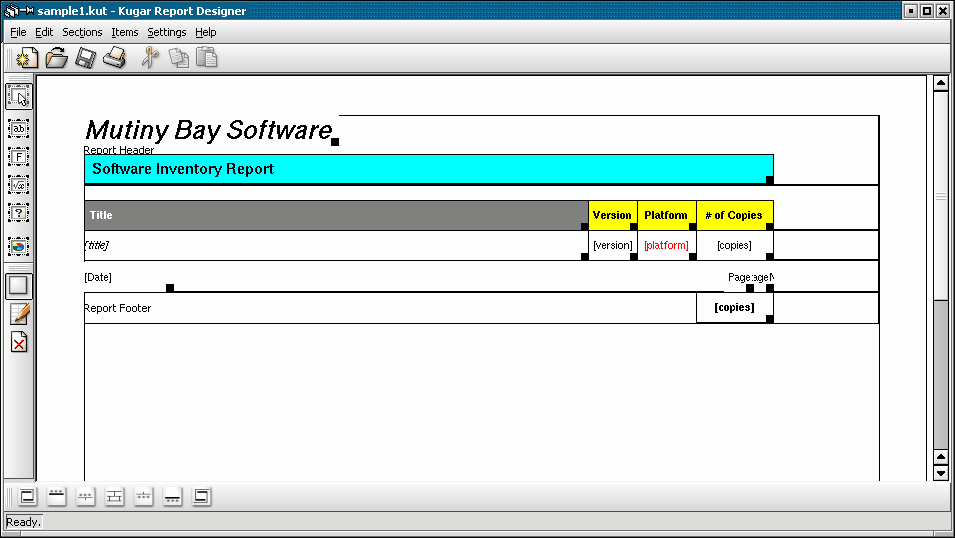The image size is (955, 538).
Task: Maximize the Kugar Report Designer window
Action: (926, 11)
